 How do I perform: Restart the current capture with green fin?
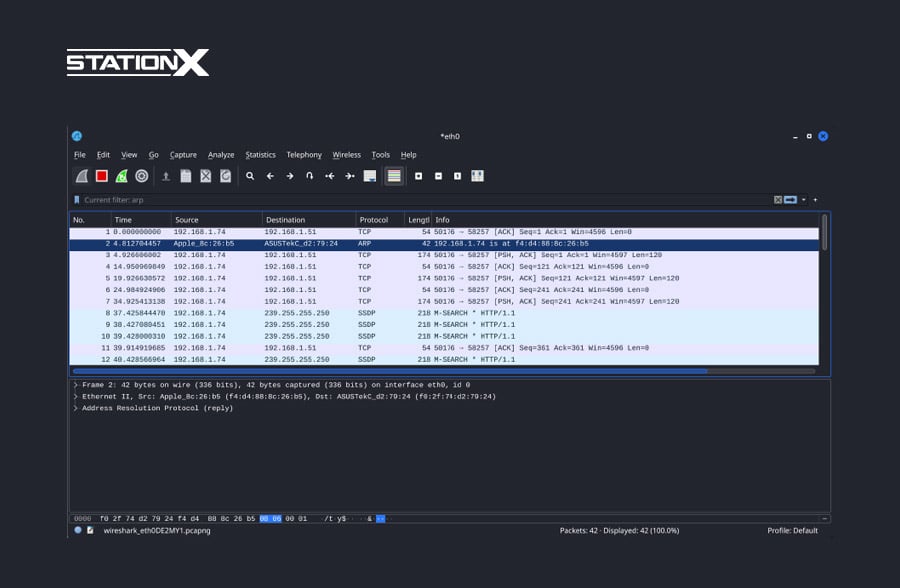(121, 176)
